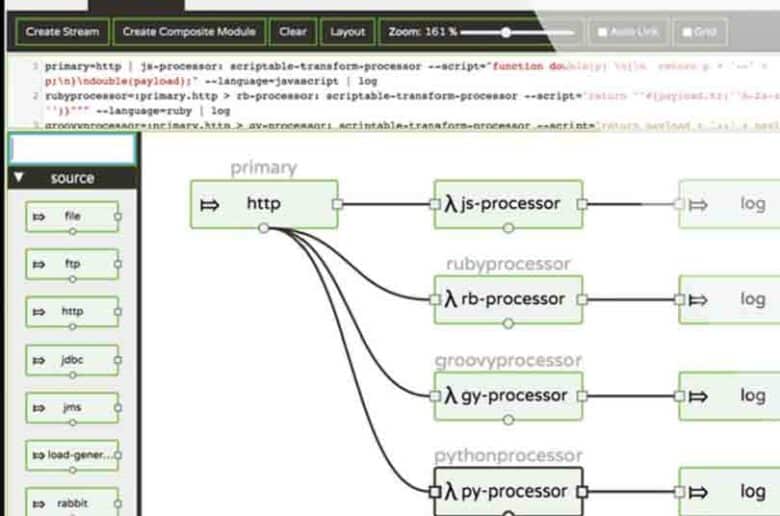Screen dimensions: 780x516
Task: Select the py-processor node
Action: tap(508, 492)
